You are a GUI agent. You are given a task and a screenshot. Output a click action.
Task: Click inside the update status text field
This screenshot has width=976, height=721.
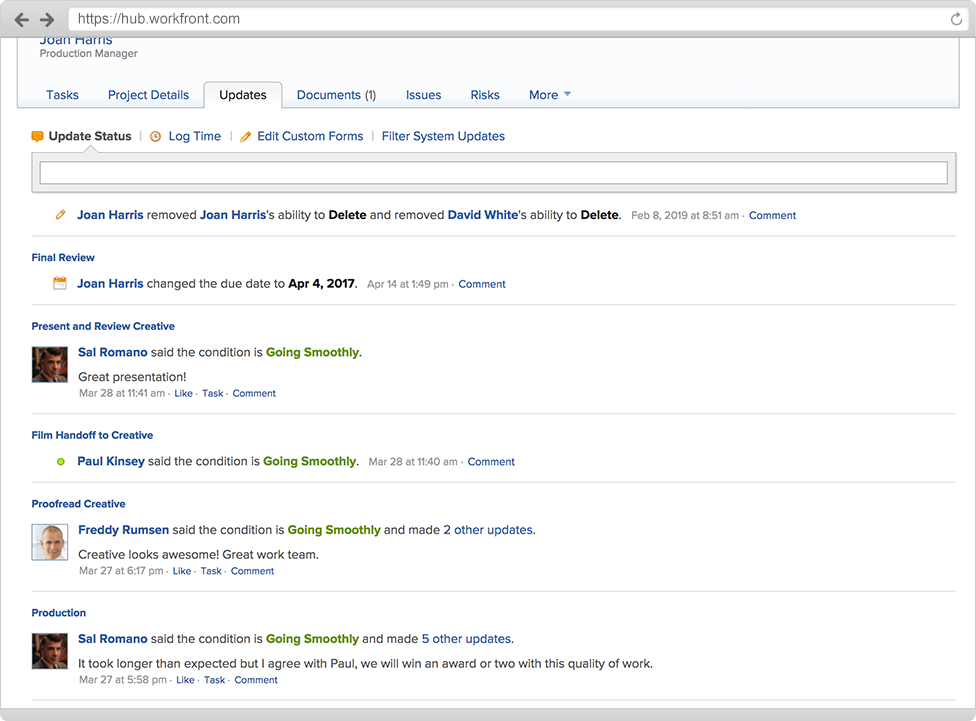(x=493, y=173)
